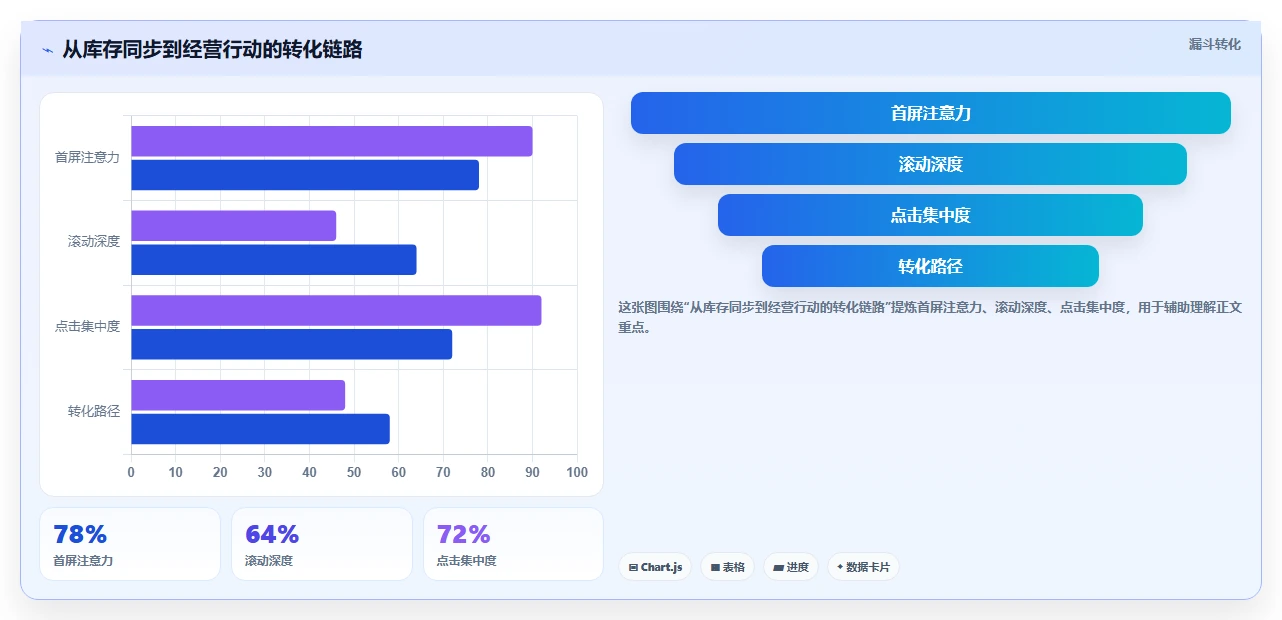Click purple bar for 转化路径
Viewport: 1282px width, 620px height.
point(238,395)
